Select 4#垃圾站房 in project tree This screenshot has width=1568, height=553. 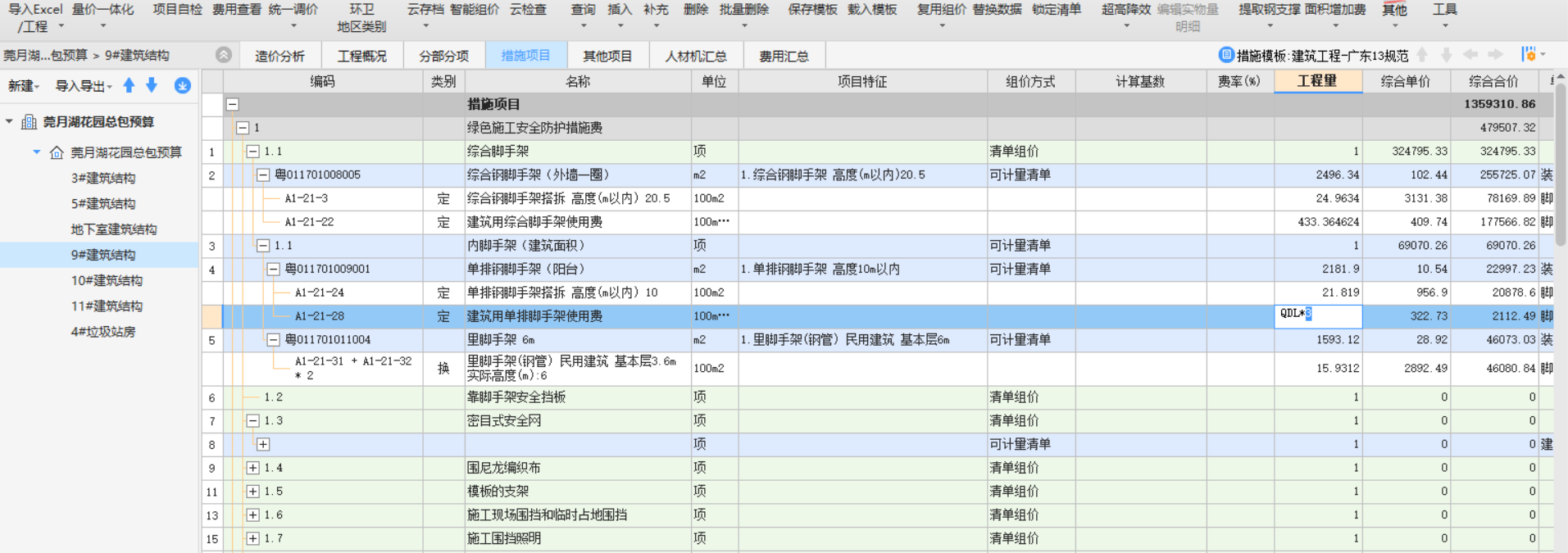pos(103,332)
